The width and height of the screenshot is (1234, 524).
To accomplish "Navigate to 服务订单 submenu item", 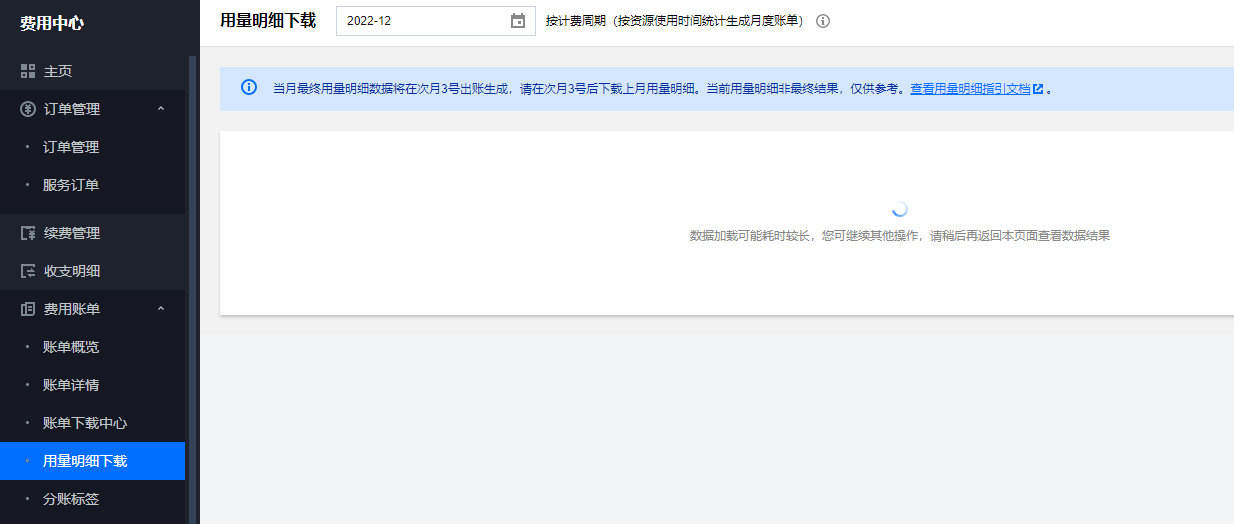I will pyautogui.click(x=71, y=185).
